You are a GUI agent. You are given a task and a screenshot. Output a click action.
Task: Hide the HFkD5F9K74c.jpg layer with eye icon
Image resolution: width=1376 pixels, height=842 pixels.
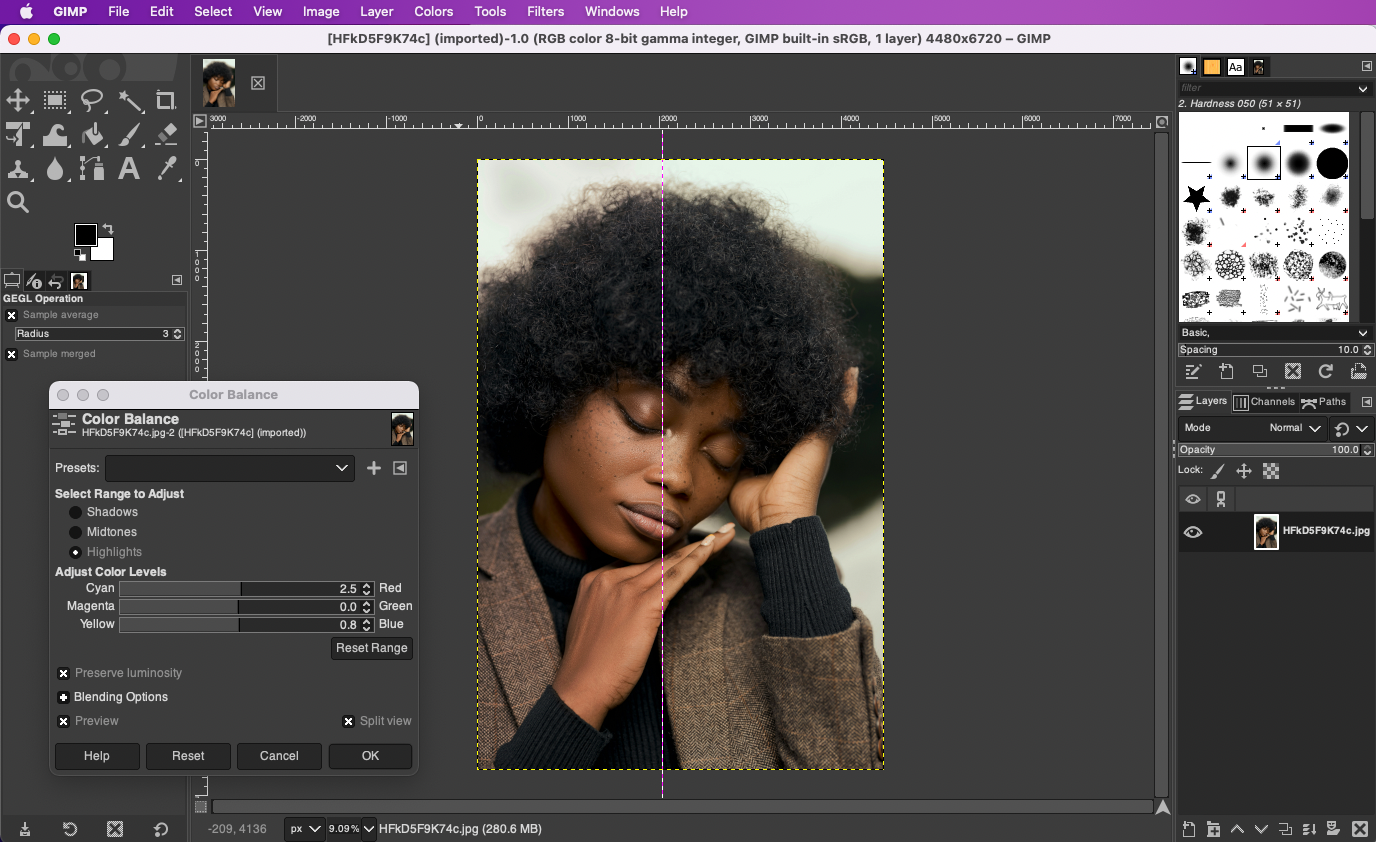[x=1192, y=532]
